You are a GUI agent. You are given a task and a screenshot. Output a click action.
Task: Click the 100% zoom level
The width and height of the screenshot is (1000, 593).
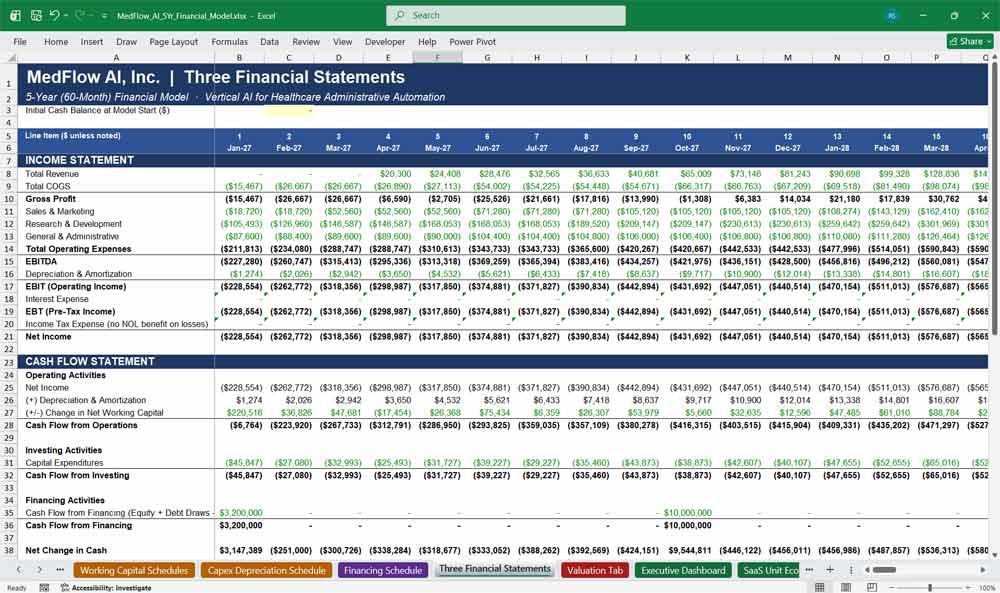(987, 587)
